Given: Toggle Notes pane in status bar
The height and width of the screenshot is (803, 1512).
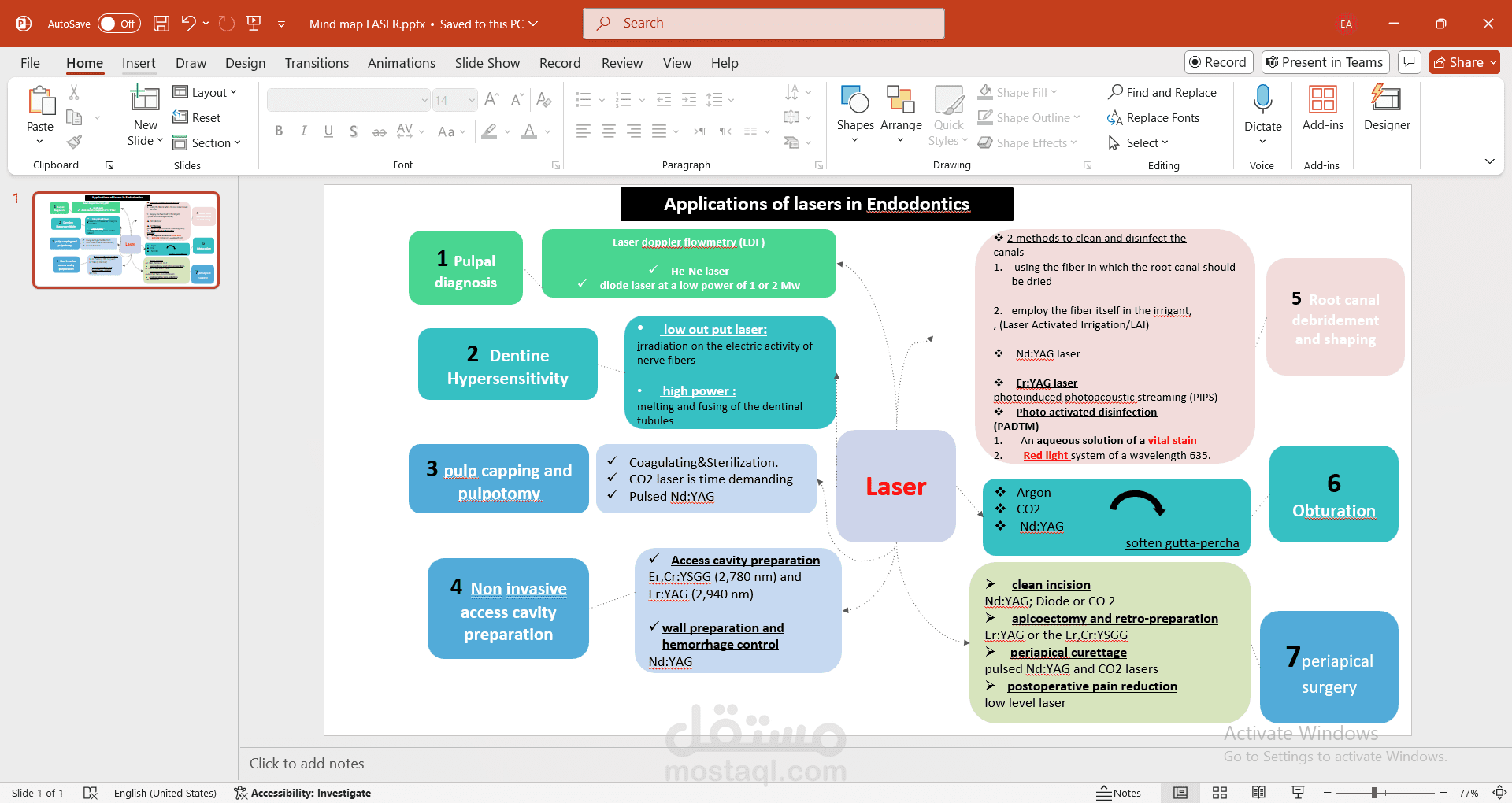Looking at the screenshot, I should click(x=1119, y=793).
